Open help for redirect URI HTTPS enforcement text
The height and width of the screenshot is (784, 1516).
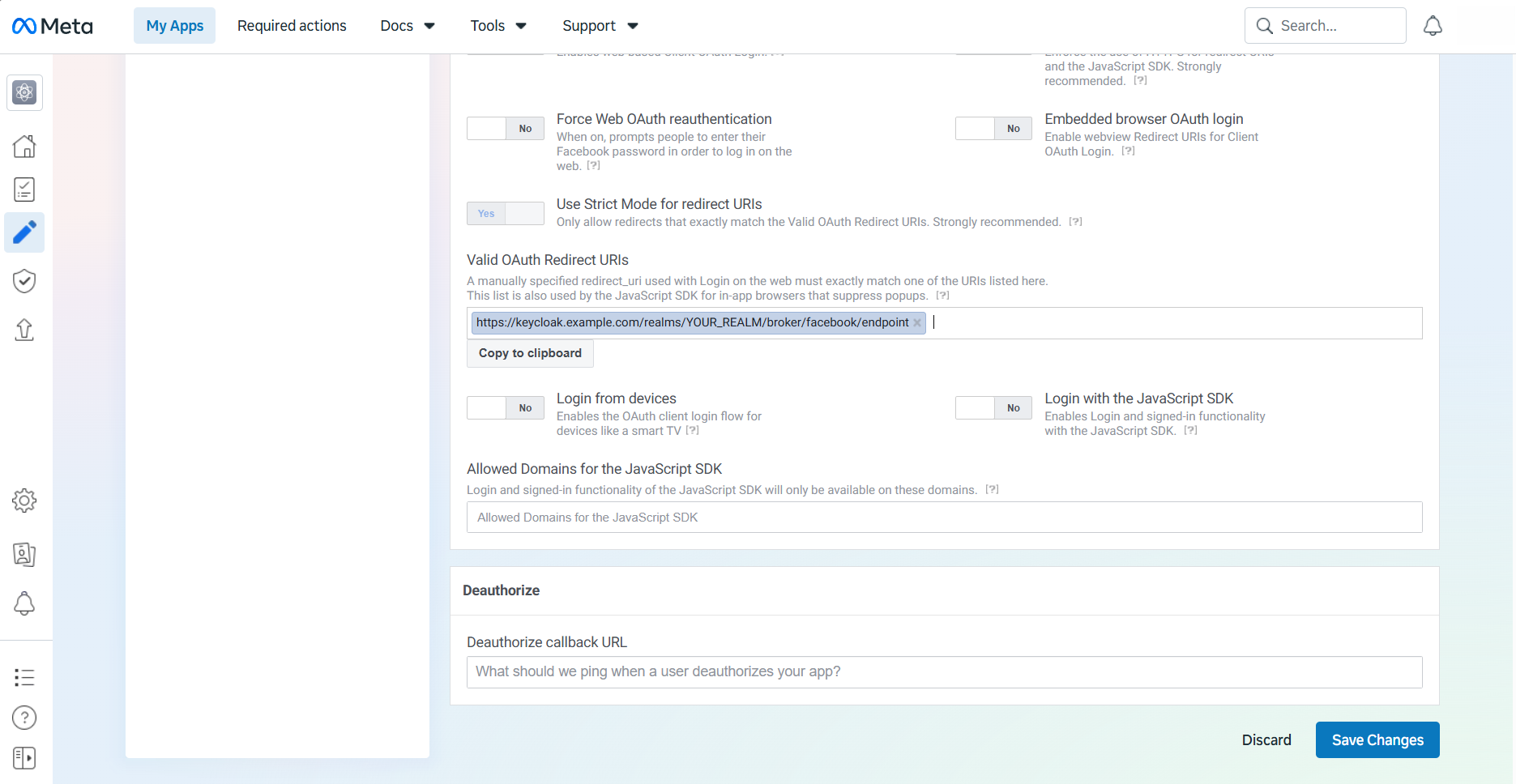(1140, 80)
